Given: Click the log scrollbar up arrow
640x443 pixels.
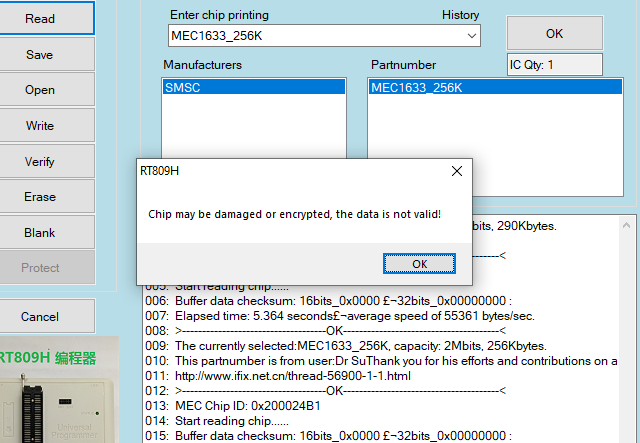Looking at the screenshot, I should coord(627,225).
